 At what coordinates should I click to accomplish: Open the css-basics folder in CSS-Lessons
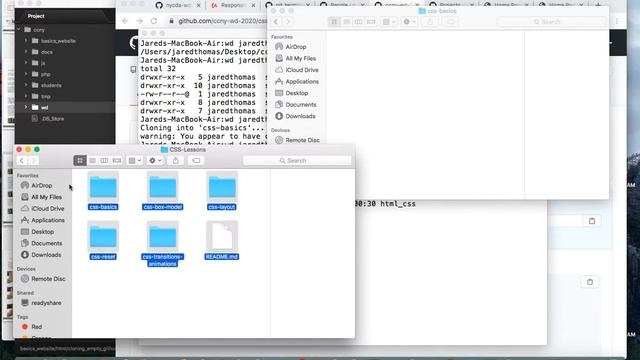coord(103,191)
